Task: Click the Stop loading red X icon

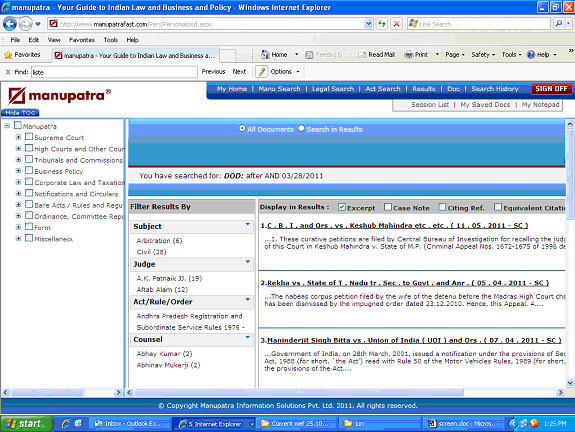Action: pos(396,24)
